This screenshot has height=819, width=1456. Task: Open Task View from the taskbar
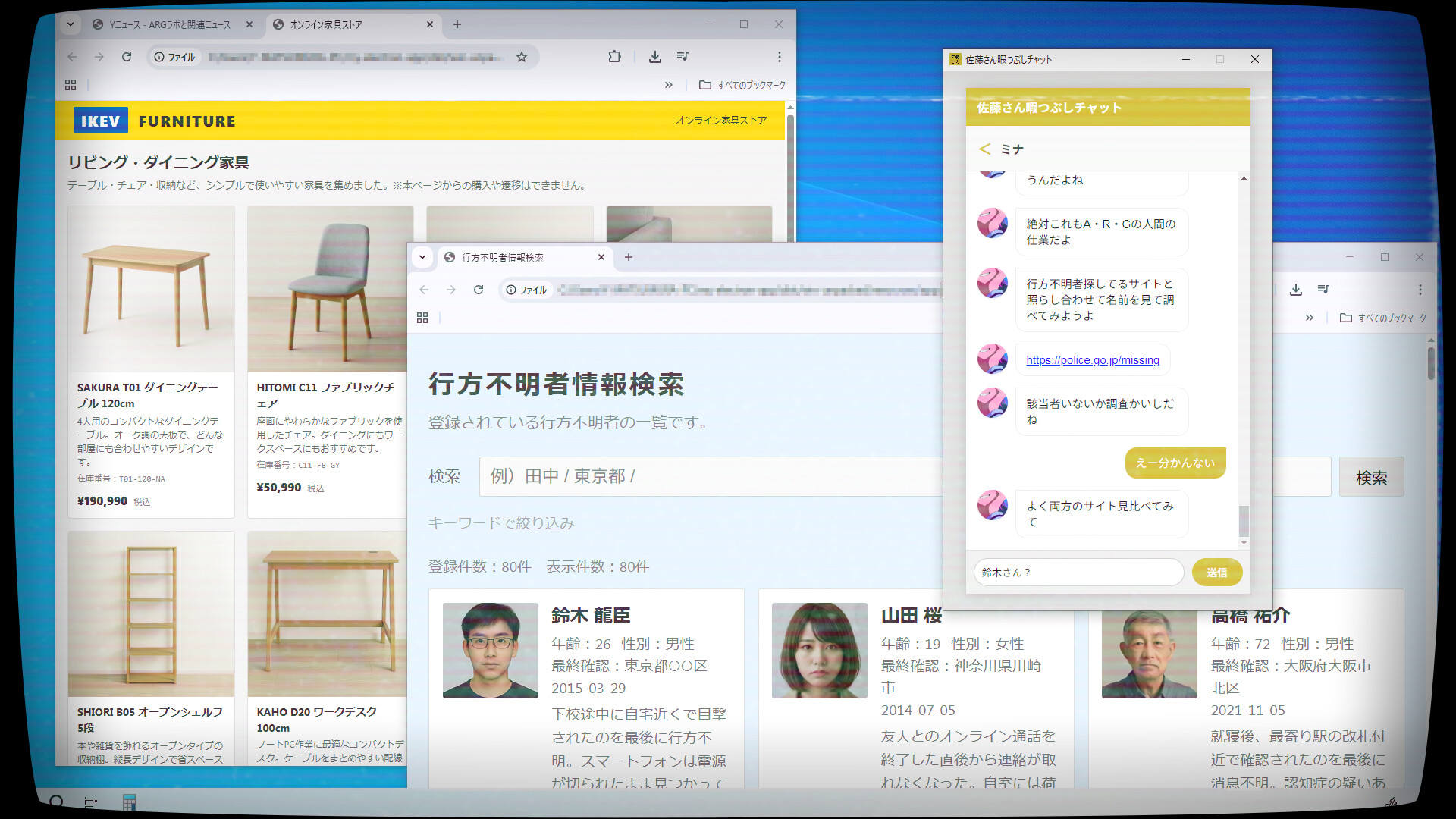pyautogui.click(x=91, y=802)
